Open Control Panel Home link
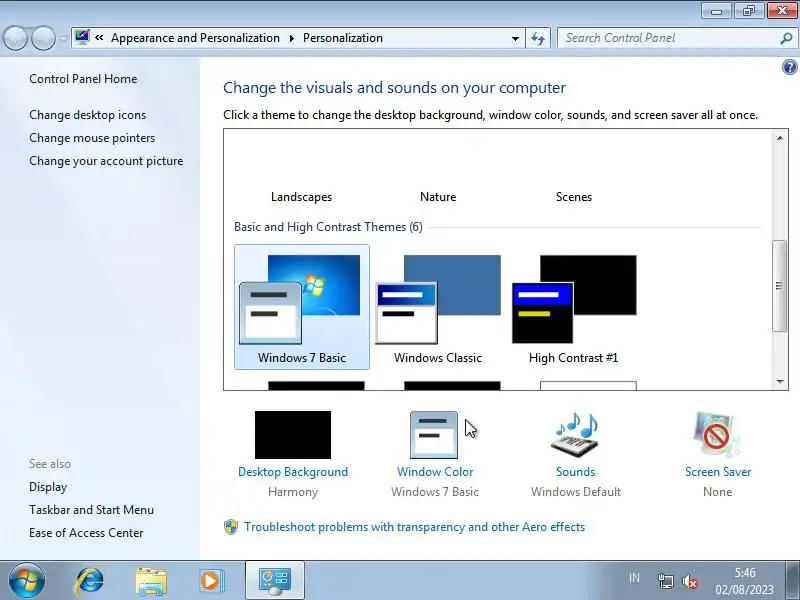This screenshot has width=800, height=600. click(x=83, y=79)
